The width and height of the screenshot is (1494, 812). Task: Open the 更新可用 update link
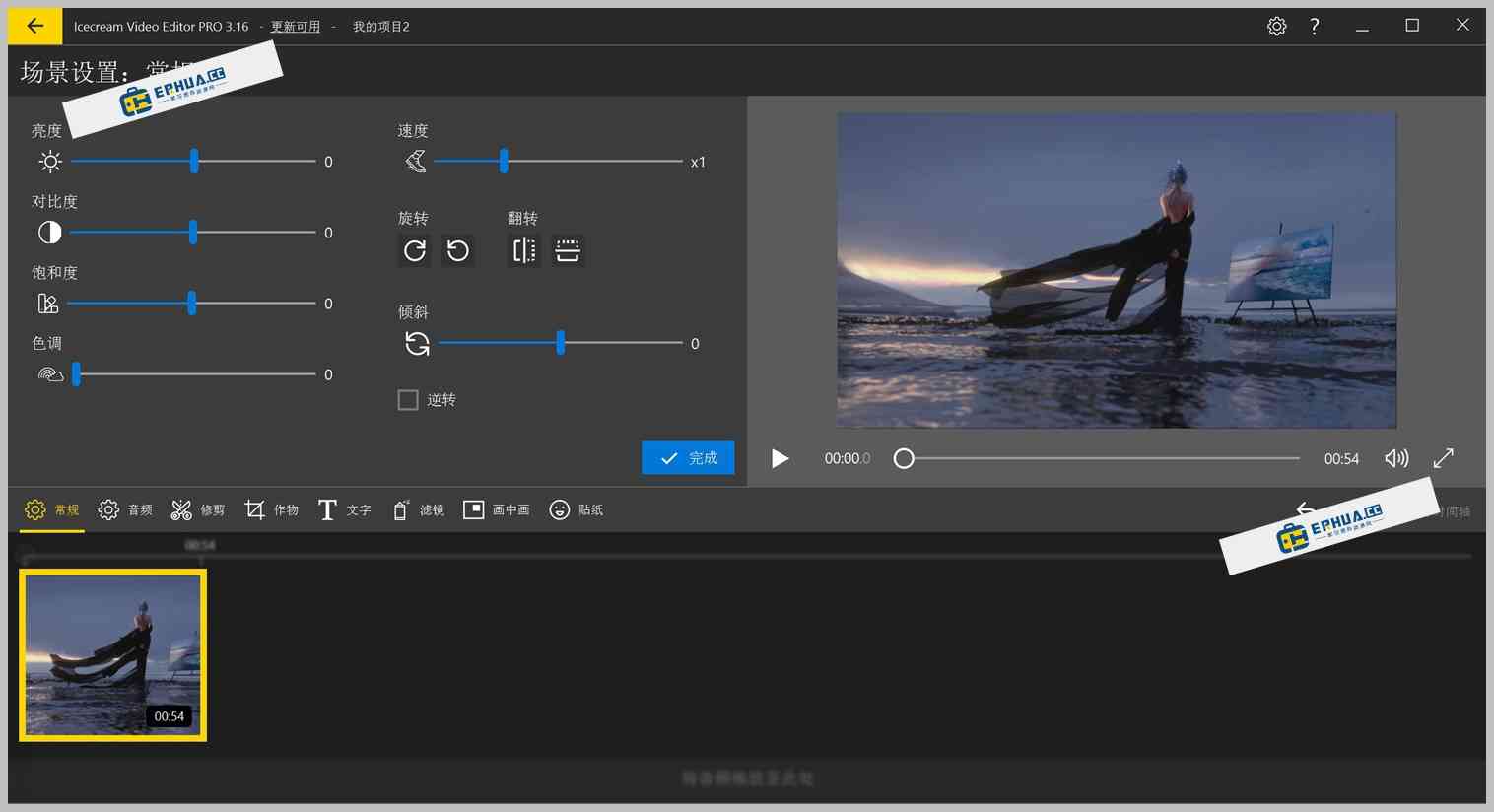pyautogui.click(x=295, y=26)
